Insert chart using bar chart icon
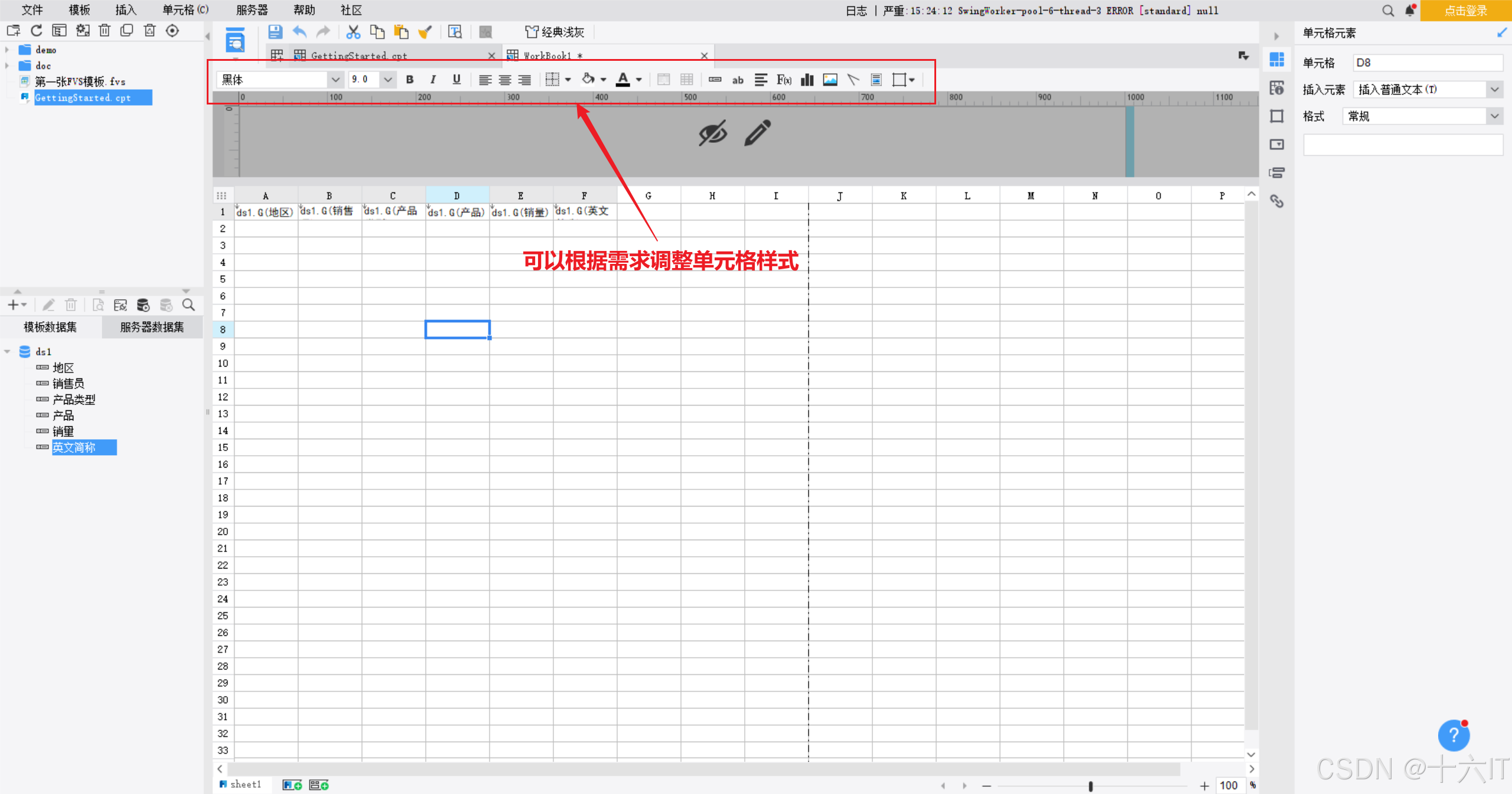Viewport: 1512px width, 794px height. point(807,80)
